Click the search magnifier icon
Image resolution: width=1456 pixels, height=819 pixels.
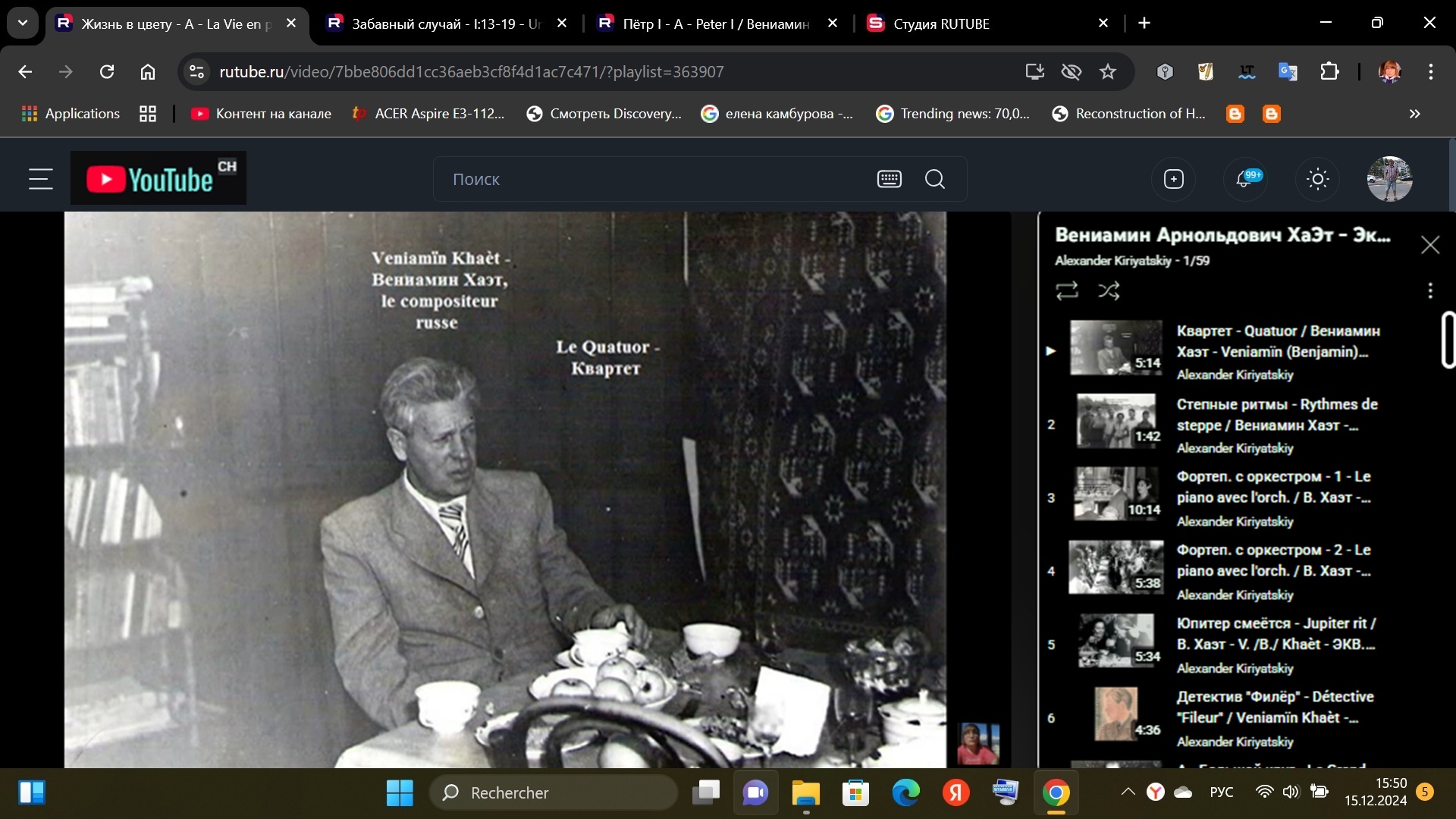click(935, 179)
